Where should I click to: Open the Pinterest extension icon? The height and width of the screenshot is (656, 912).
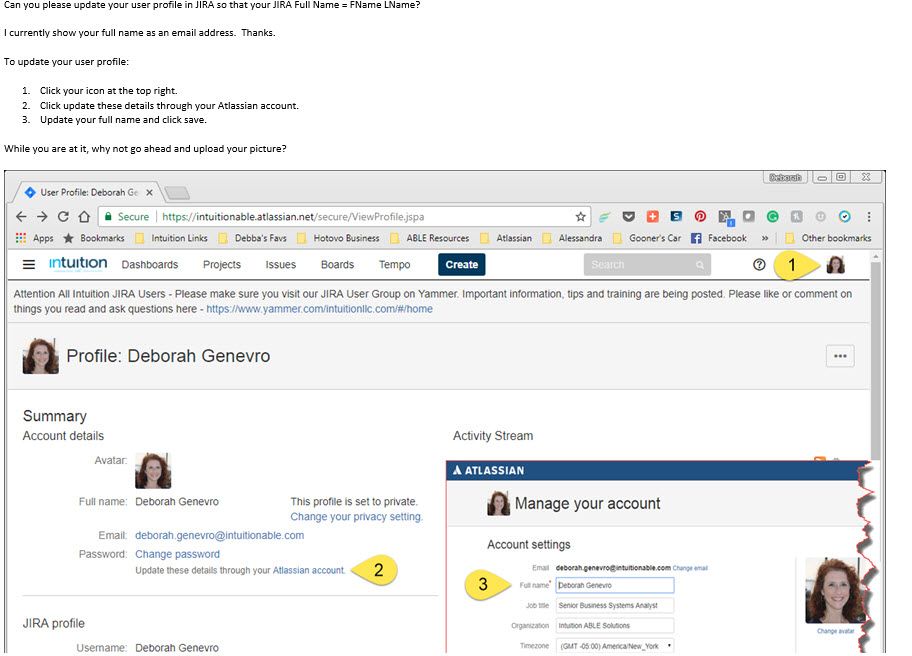700,216
